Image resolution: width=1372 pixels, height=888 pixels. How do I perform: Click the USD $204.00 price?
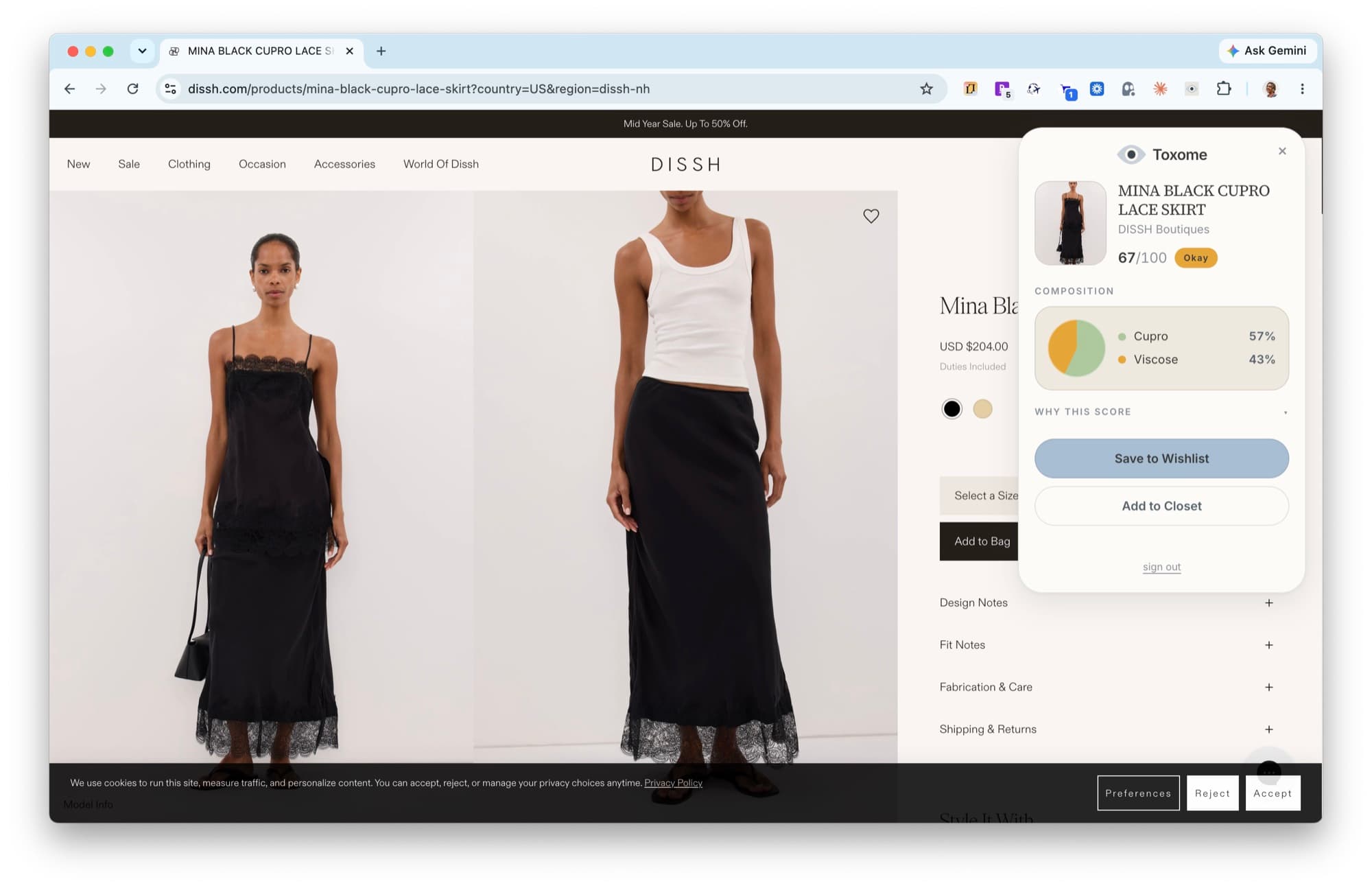point(973,347)
